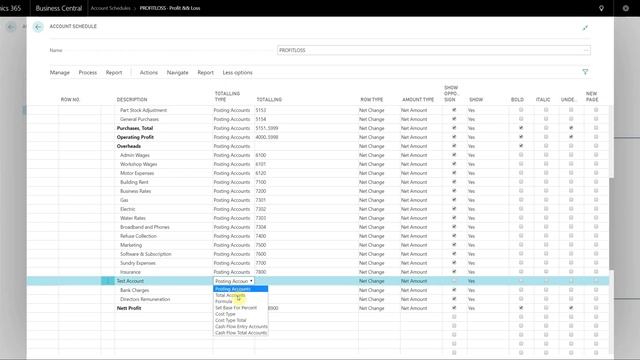Click the Totalling column header
Image resolution: width=640 pixels, height=360 pixels.
tap(269, 100)
